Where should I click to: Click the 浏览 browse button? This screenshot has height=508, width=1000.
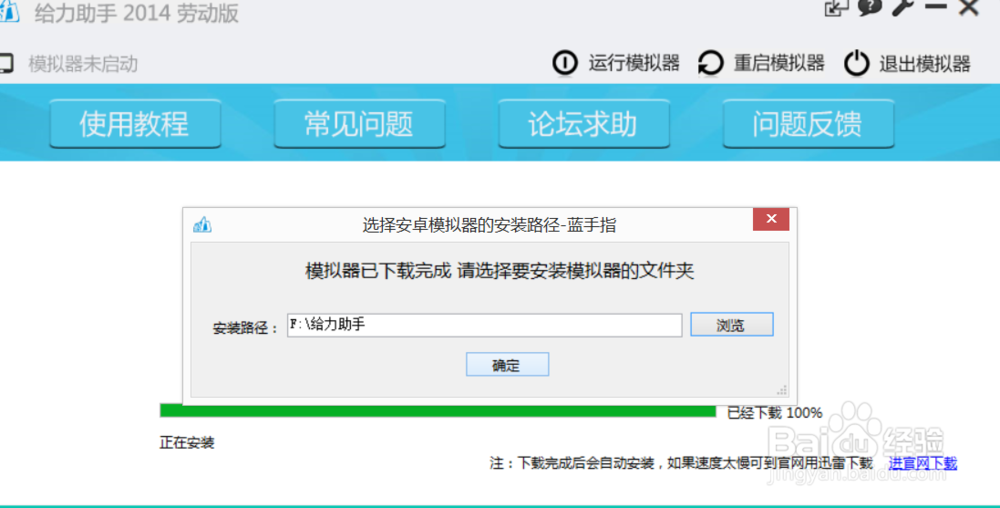tap(732, 324)
